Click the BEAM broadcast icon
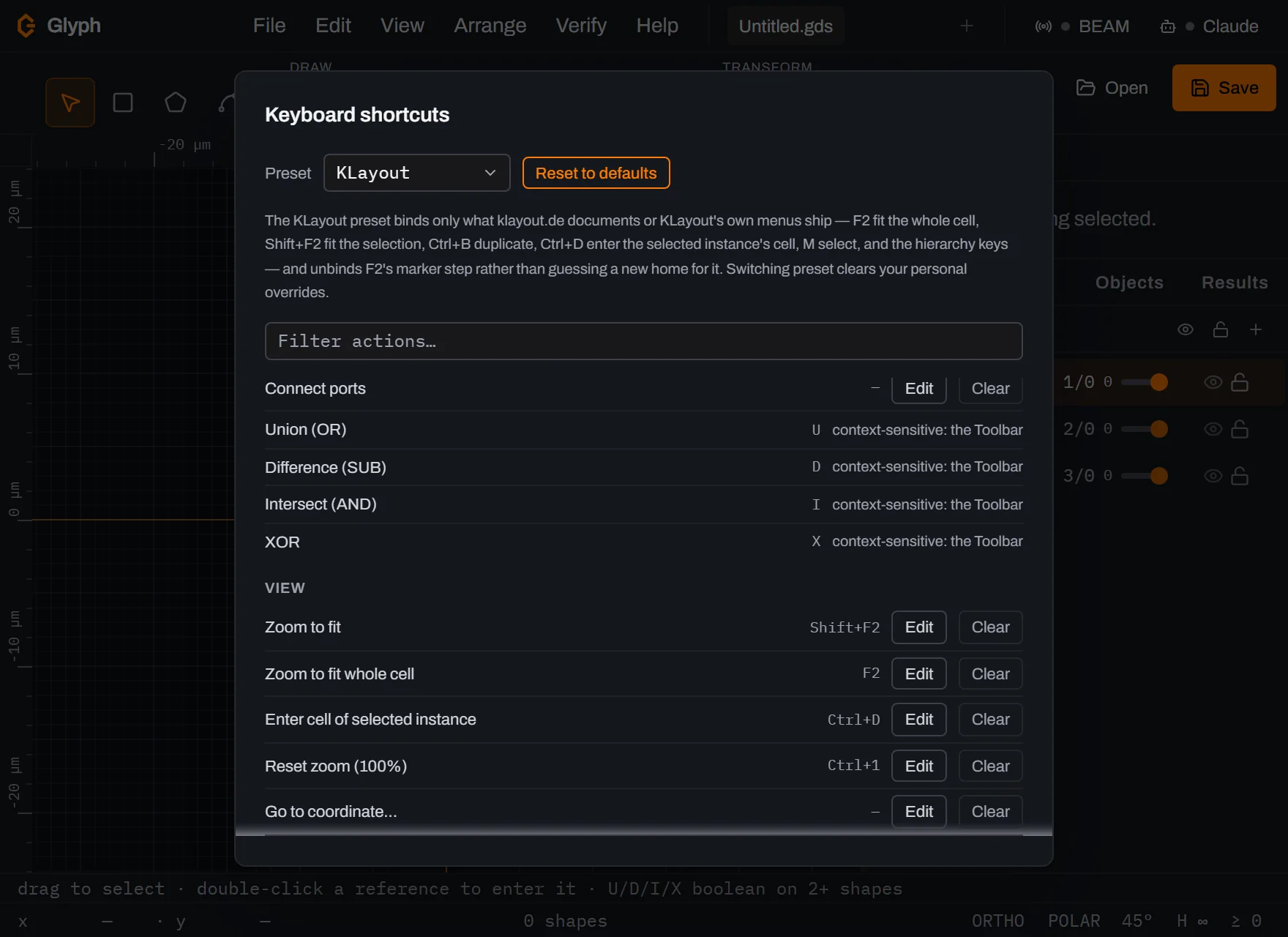The height and width of the screenshot is (937, 1288). [1044, 26]
